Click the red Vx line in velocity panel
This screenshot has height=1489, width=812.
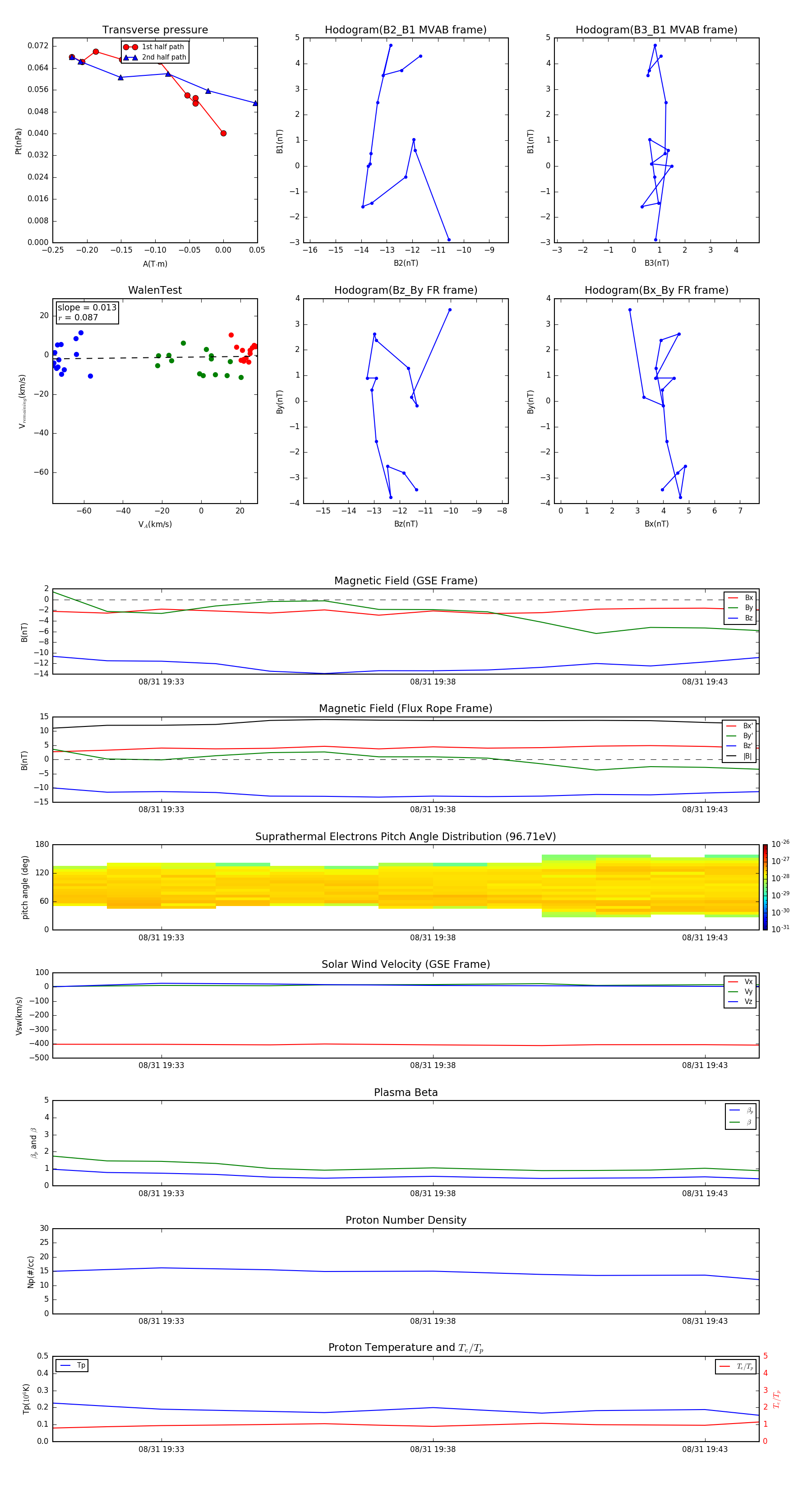click(x=406, y=1045)
